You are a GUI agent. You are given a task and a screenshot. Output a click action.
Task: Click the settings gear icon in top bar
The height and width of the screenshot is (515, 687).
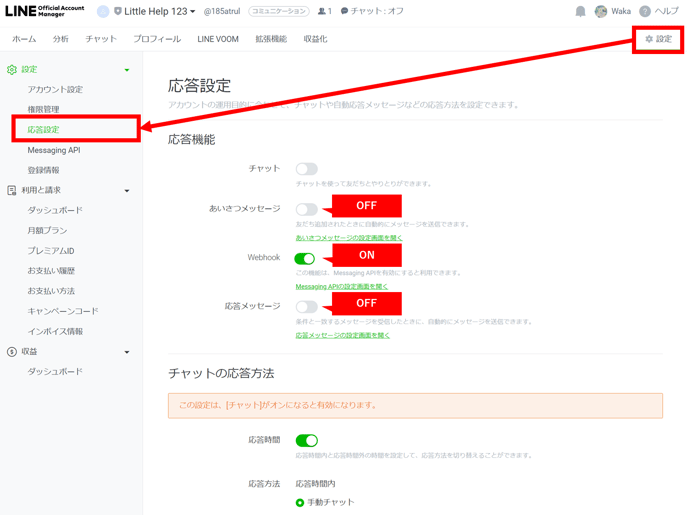(649, 39)
